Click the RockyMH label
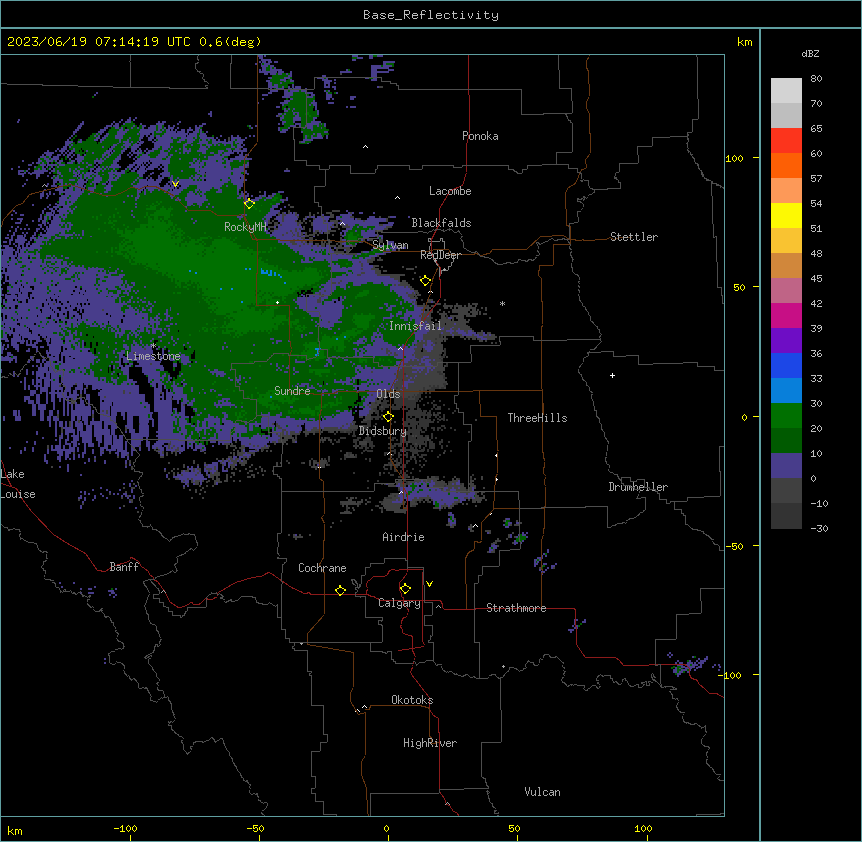The width and height of the screenshot is (862, 842). [x=245, y=226]
